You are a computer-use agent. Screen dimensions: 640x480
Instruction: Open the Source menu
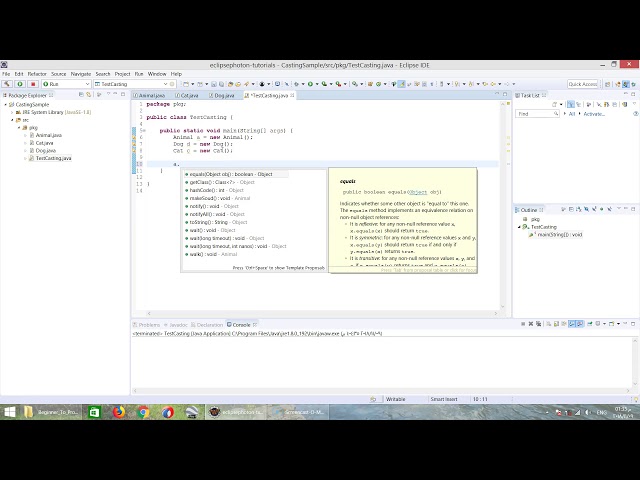coord(58,74)
